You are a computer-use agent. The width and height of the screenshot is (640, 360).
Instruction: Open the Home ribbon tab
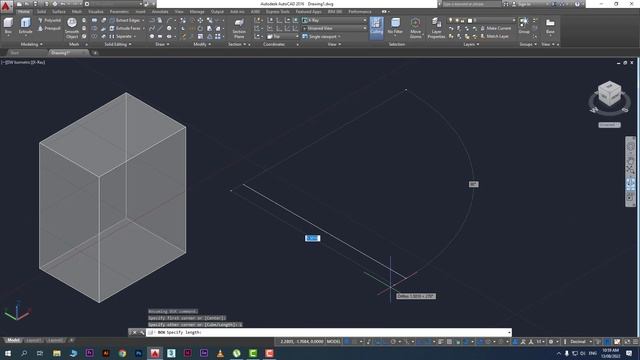[x=24, y=11]
